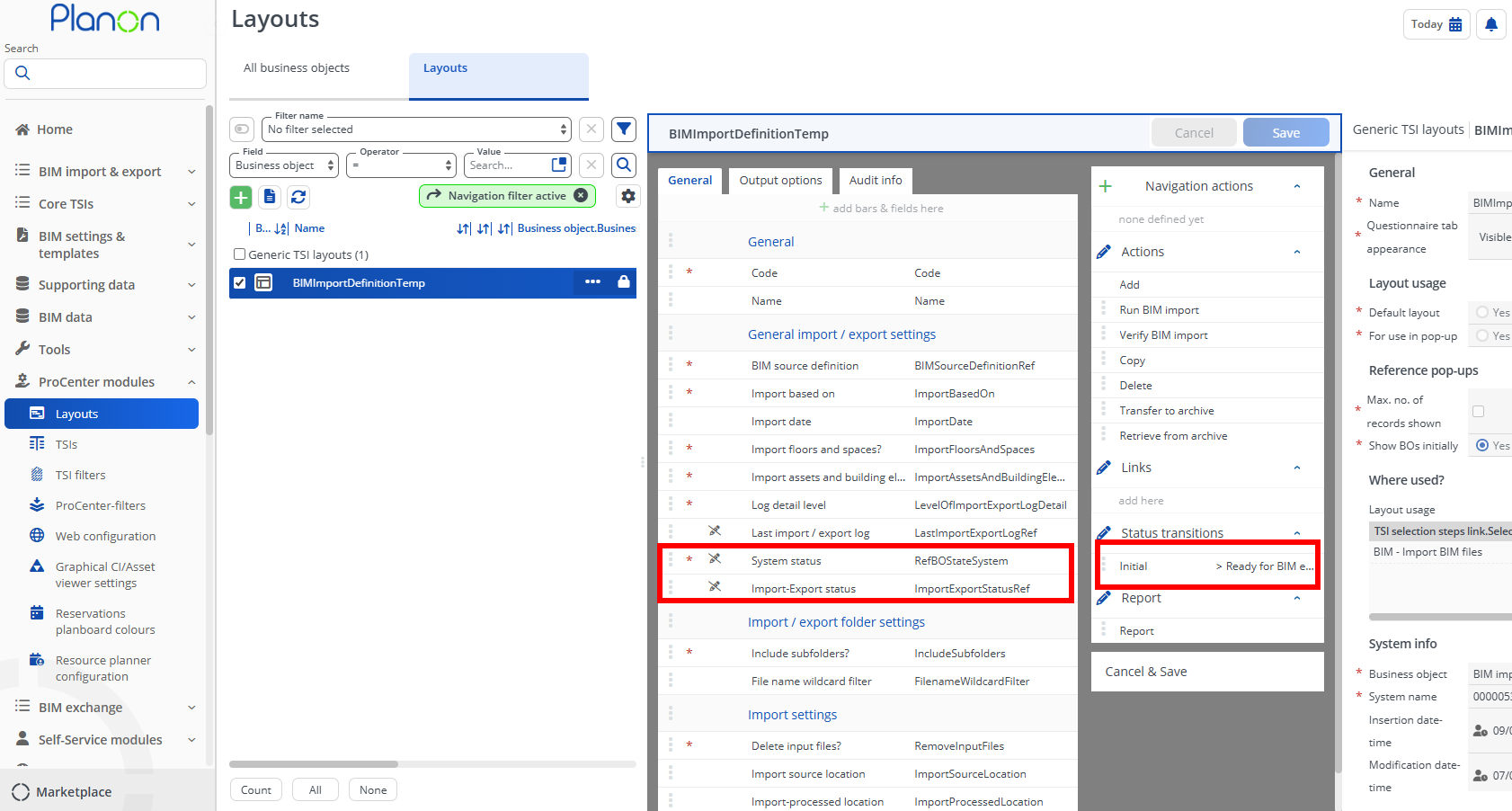Collapse the Navigation actions section

coord(1297,187)
